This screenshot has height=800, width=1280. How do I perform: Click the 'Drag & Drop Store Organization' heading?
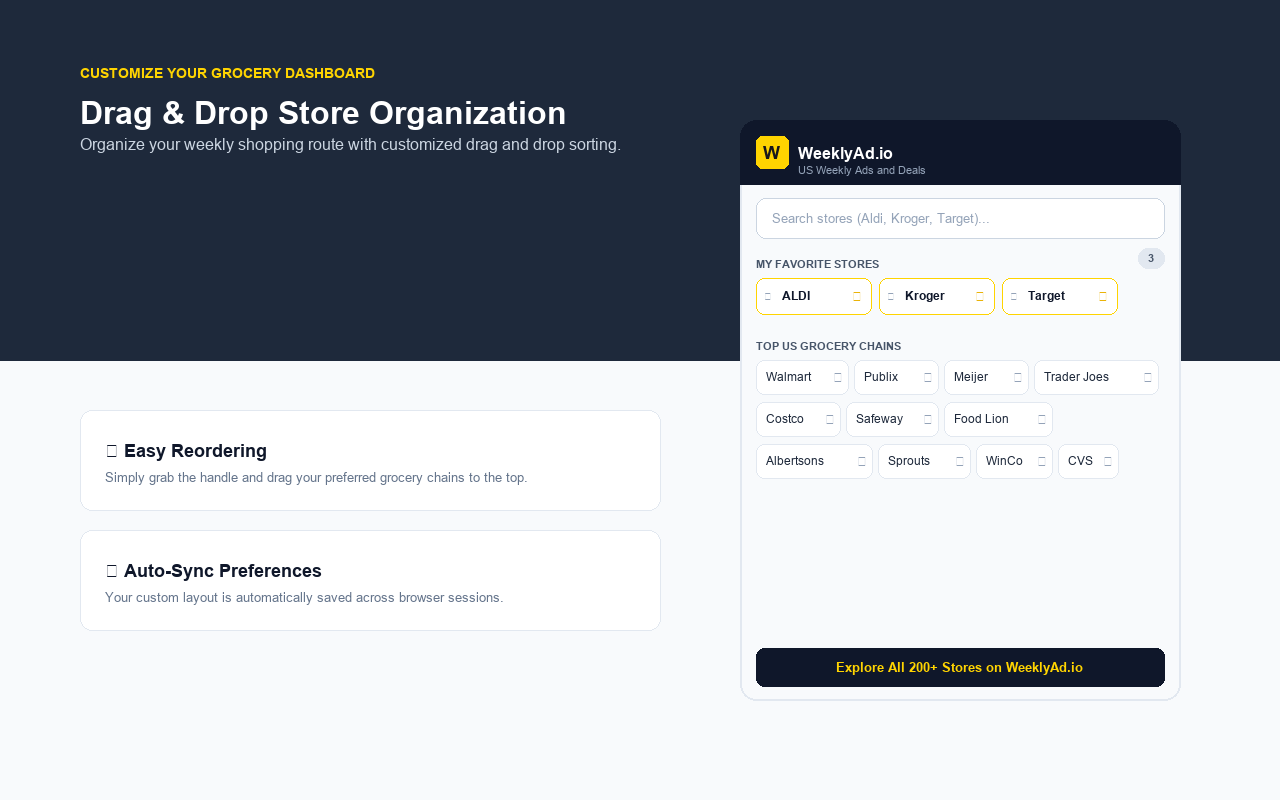pos(323,113)
